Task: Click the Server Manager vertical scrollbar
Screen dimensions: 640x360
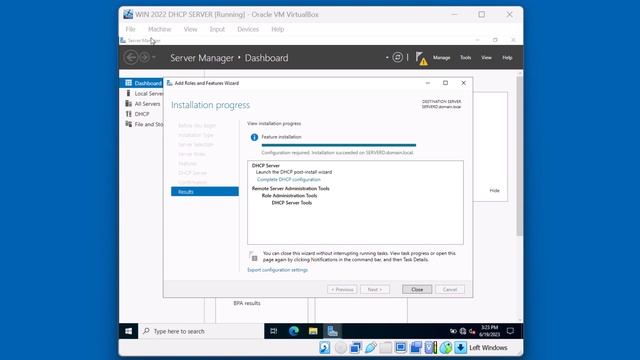Action: click(519, 155)
